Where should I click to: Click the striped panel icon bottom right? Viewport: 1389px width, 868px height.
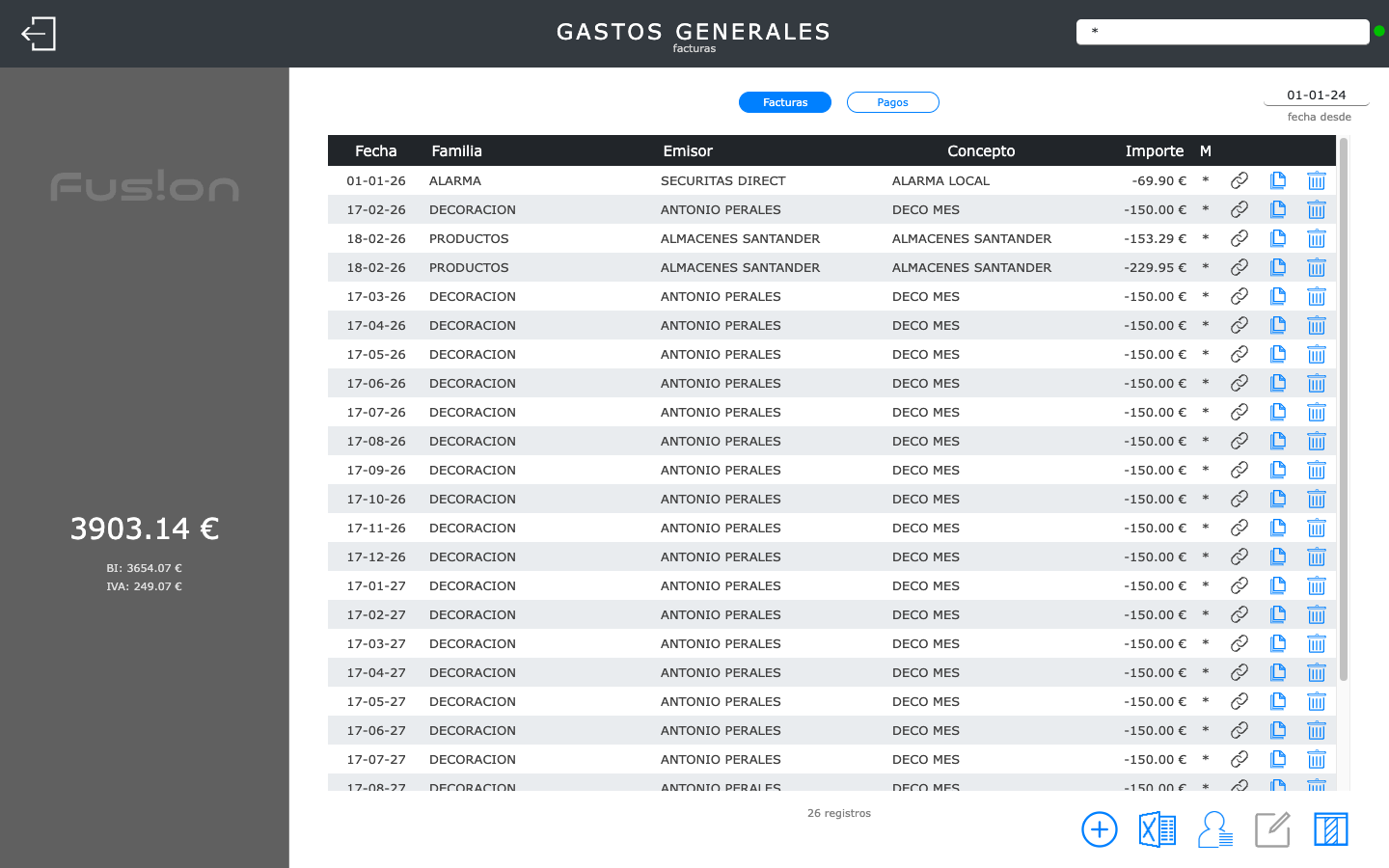coord(1331,829)
